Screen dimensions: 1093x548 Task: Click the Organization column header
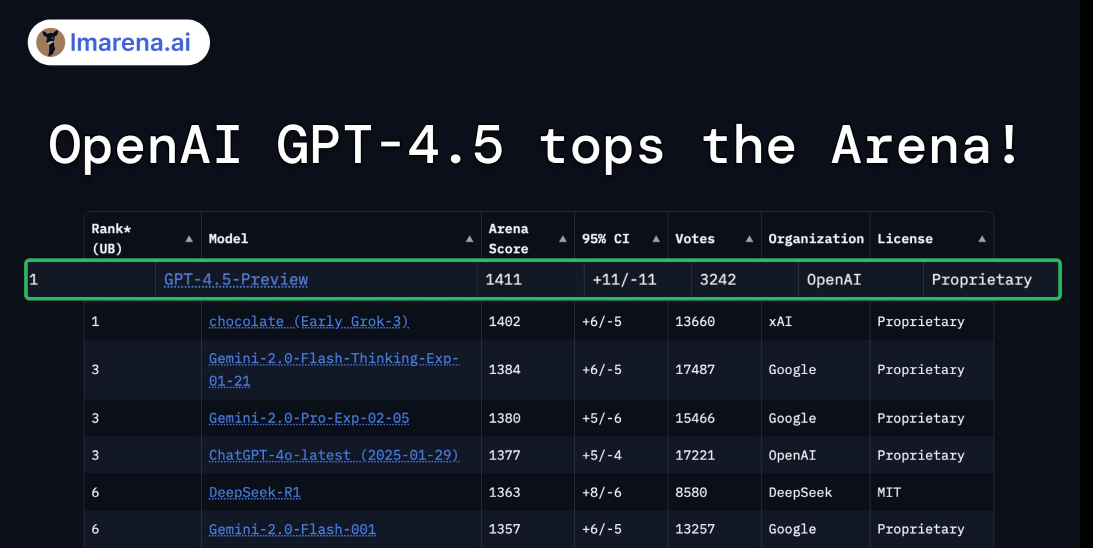tap(815, 239)
